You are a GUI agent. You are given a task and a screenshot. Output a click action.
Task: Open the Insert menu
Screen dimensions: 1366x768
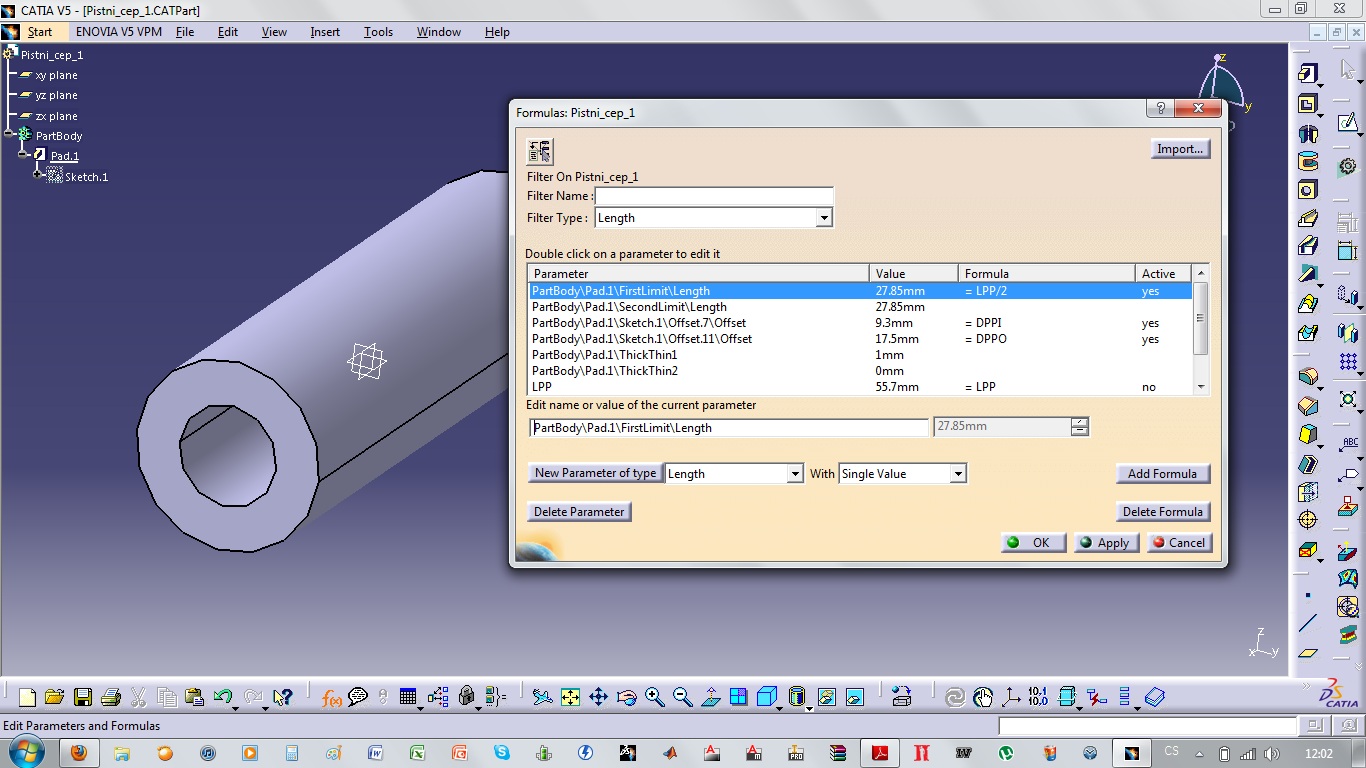pyautogui.click(x=325, y=32)
